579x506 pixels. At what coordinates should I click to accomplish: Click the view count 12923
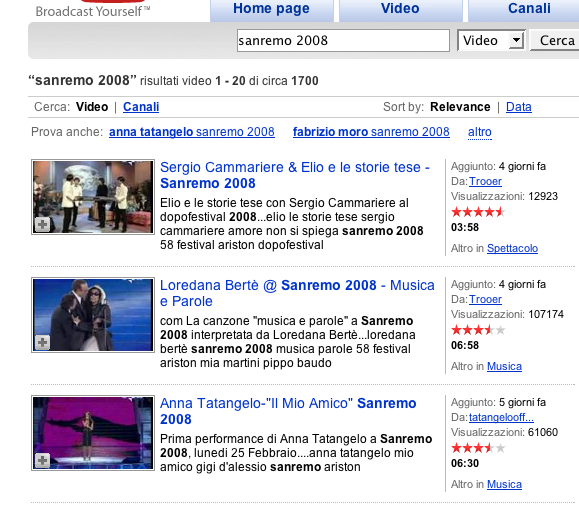coord(543,196)
